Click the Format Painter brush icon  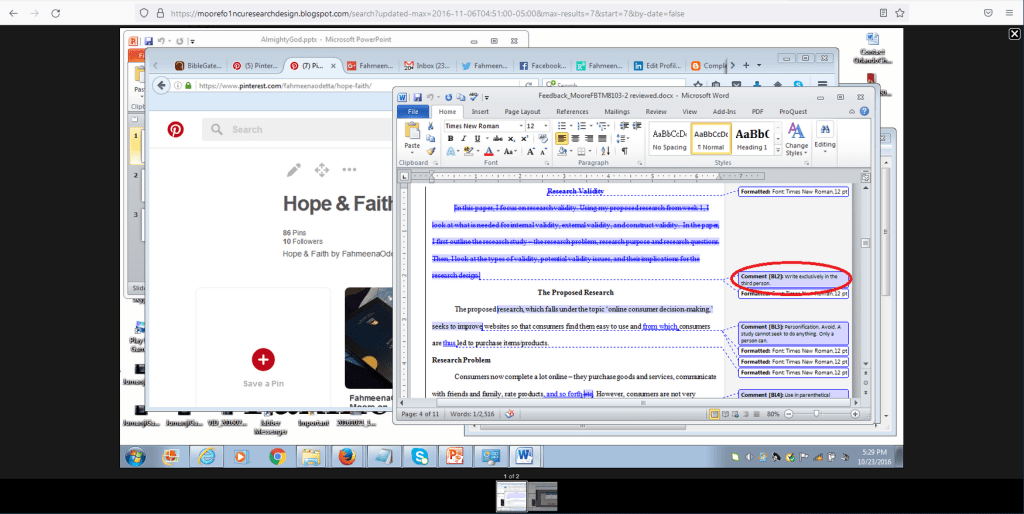point(431,152)
